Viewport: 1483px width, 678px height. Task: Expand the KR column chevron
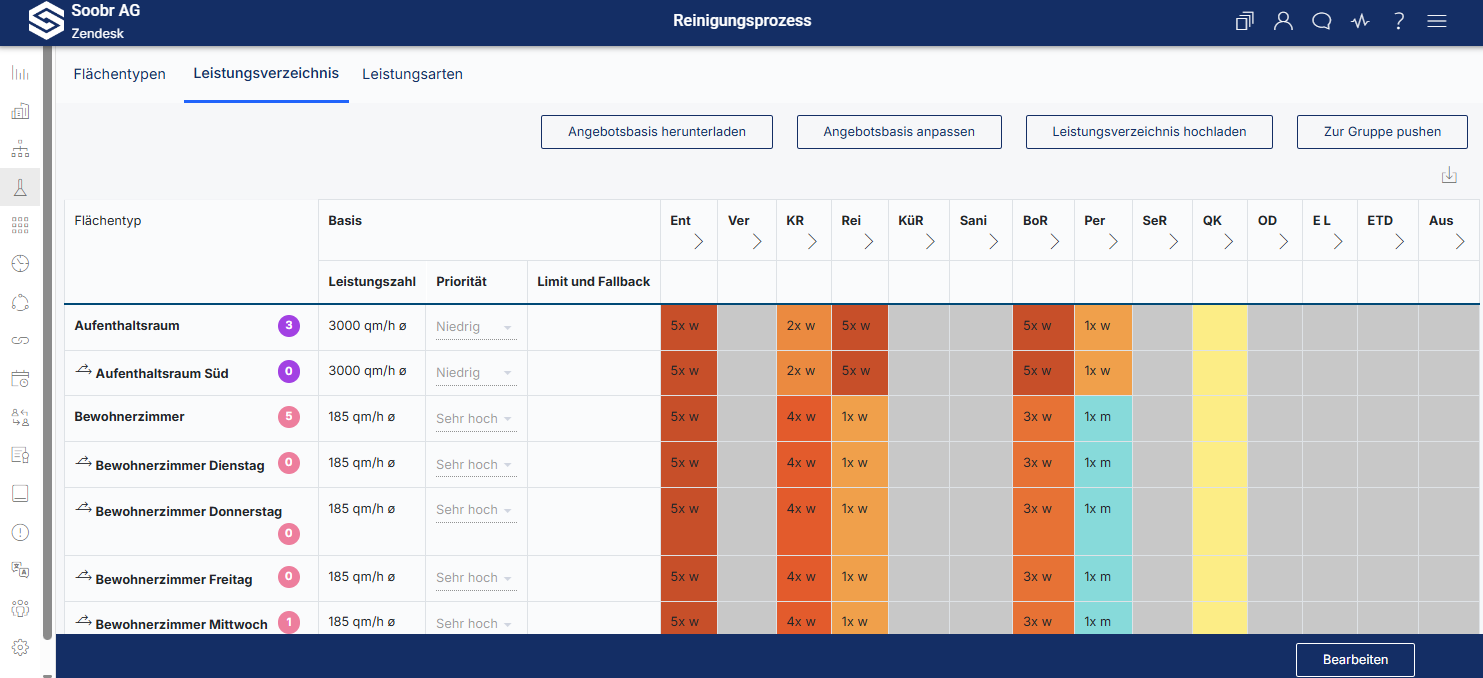pos(813,241)
